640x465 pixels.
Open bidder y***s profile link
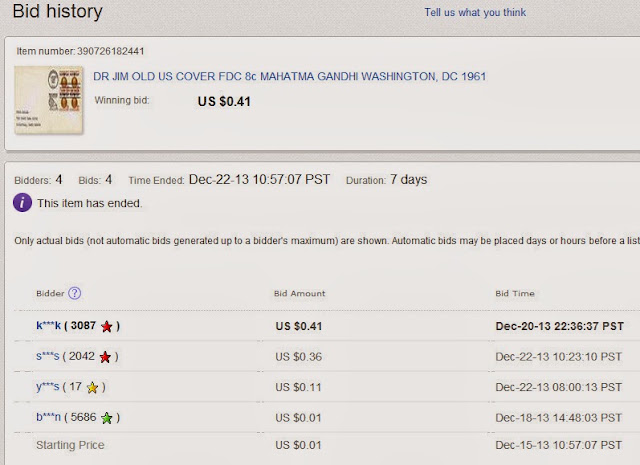coord(47,386)
